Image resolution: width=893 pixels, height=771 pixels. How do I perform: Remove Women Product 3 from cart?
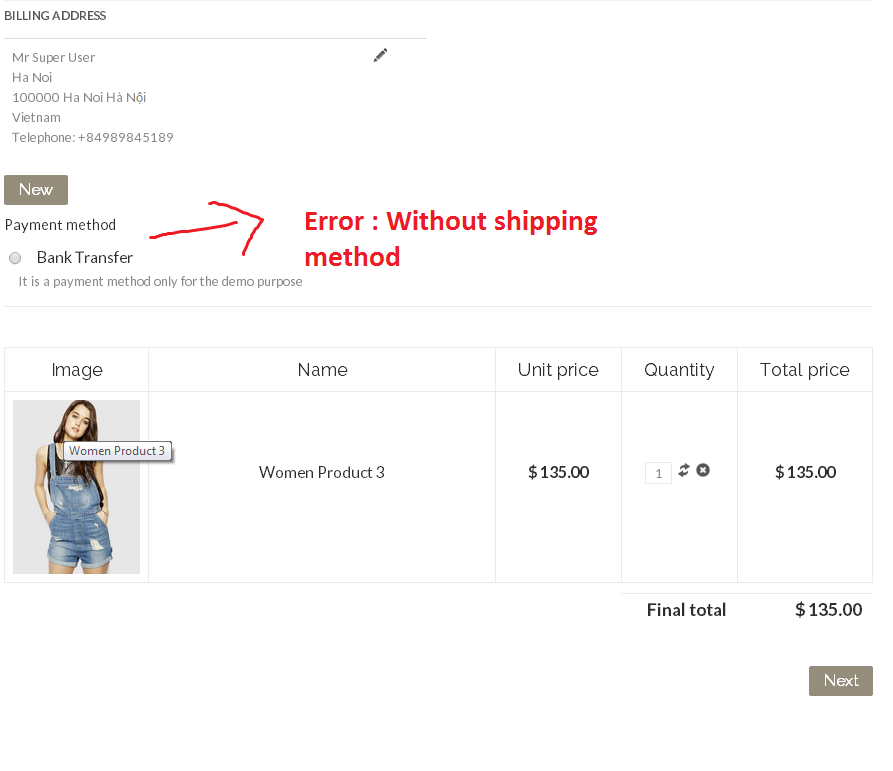pyautogui.click(x=703, y=470)
